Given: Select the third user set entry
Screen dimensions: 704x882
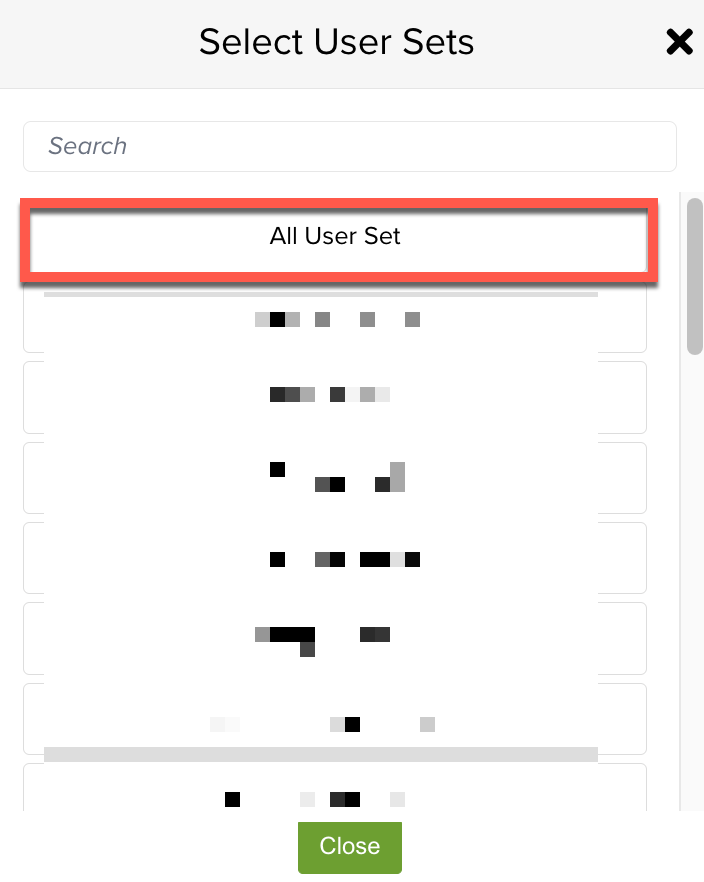Looking at the screenshot, I should point(335,478).
